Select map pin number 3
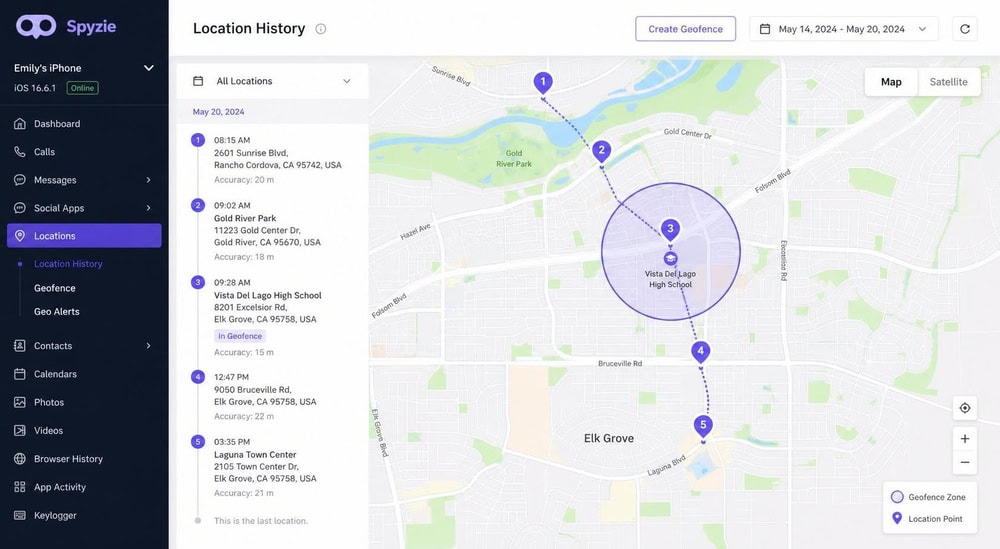 (670, 230)
